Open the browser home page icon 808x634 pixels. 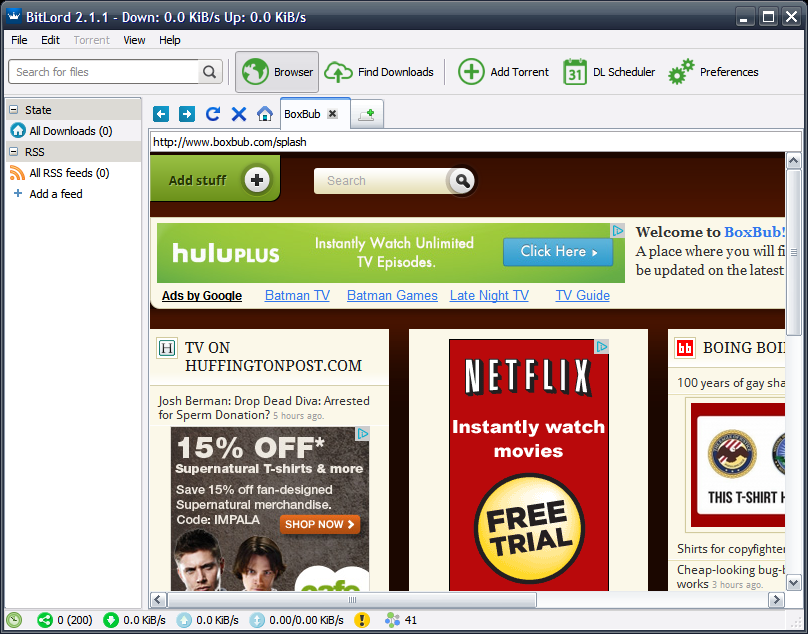265,114
